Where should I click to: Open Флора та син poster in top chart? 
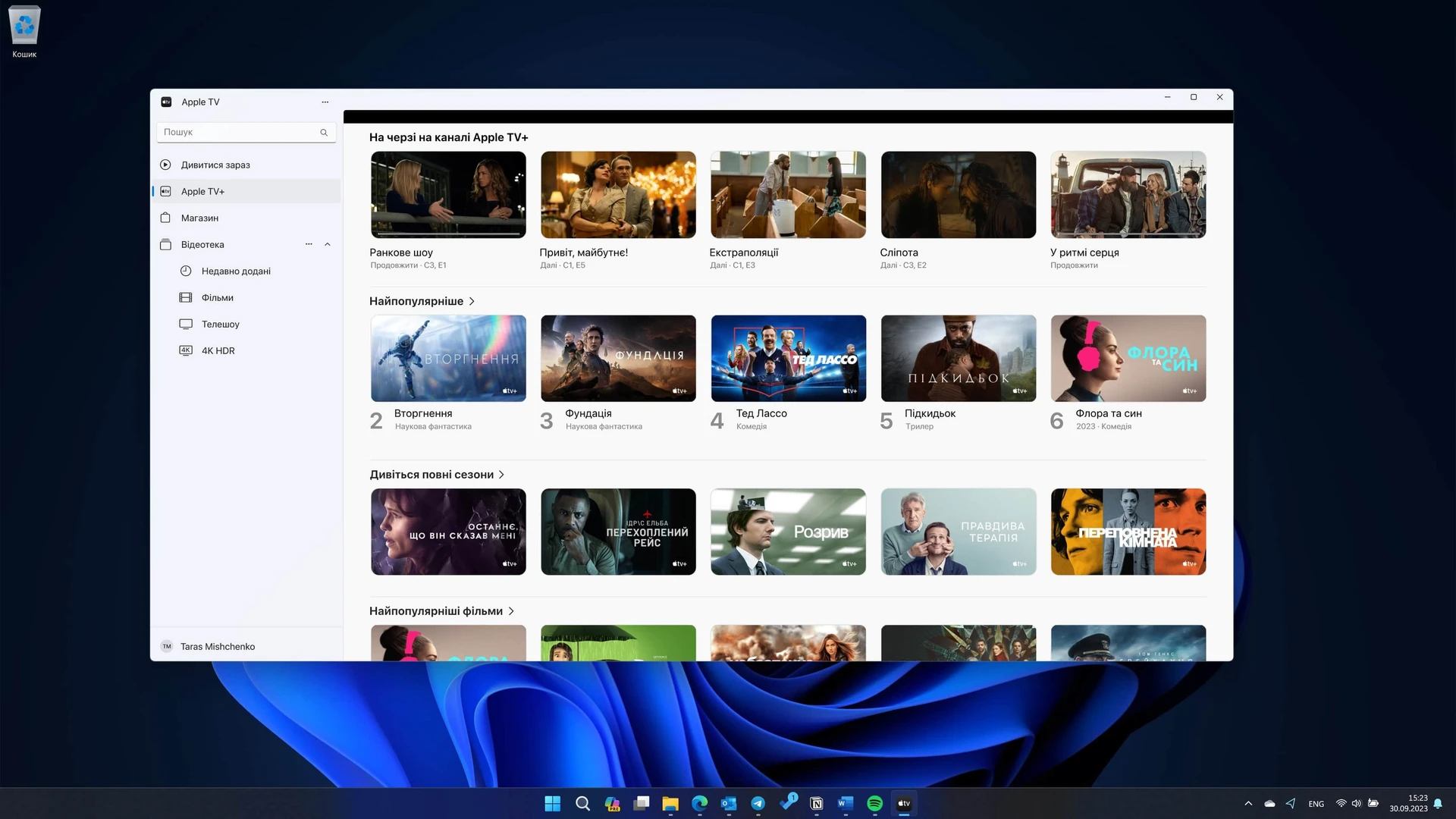1128,358
